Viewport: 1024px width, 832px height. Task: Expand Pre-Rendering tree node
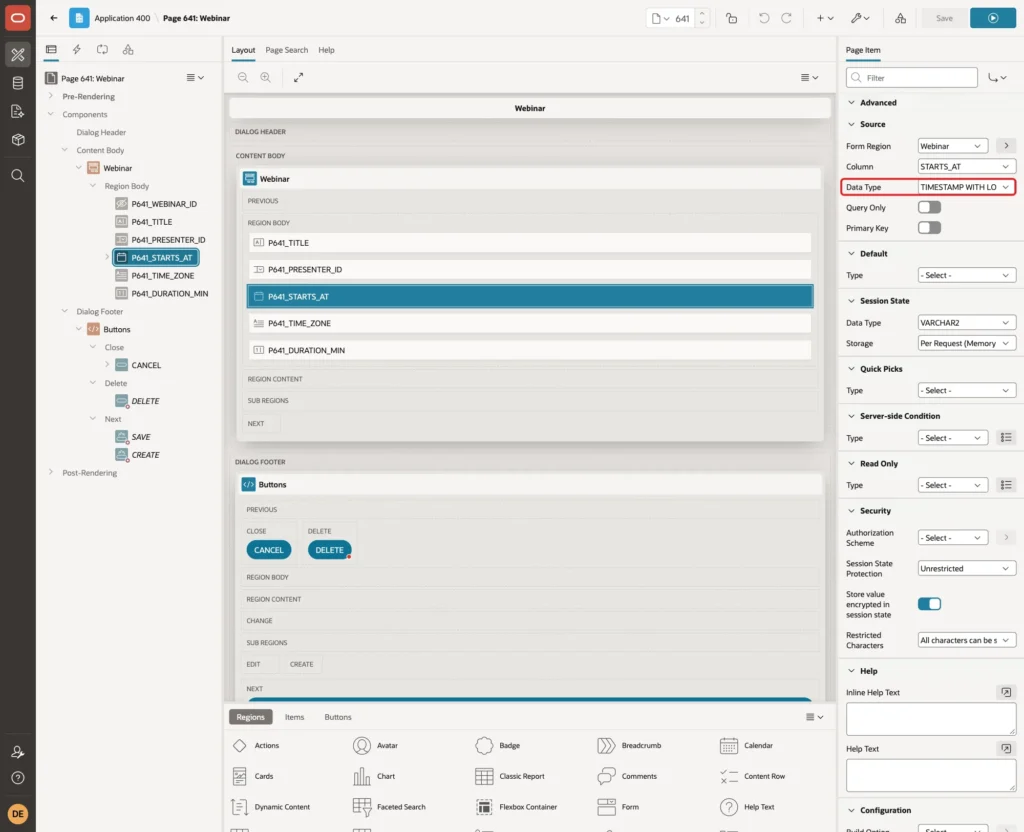(x=50, y=96)
